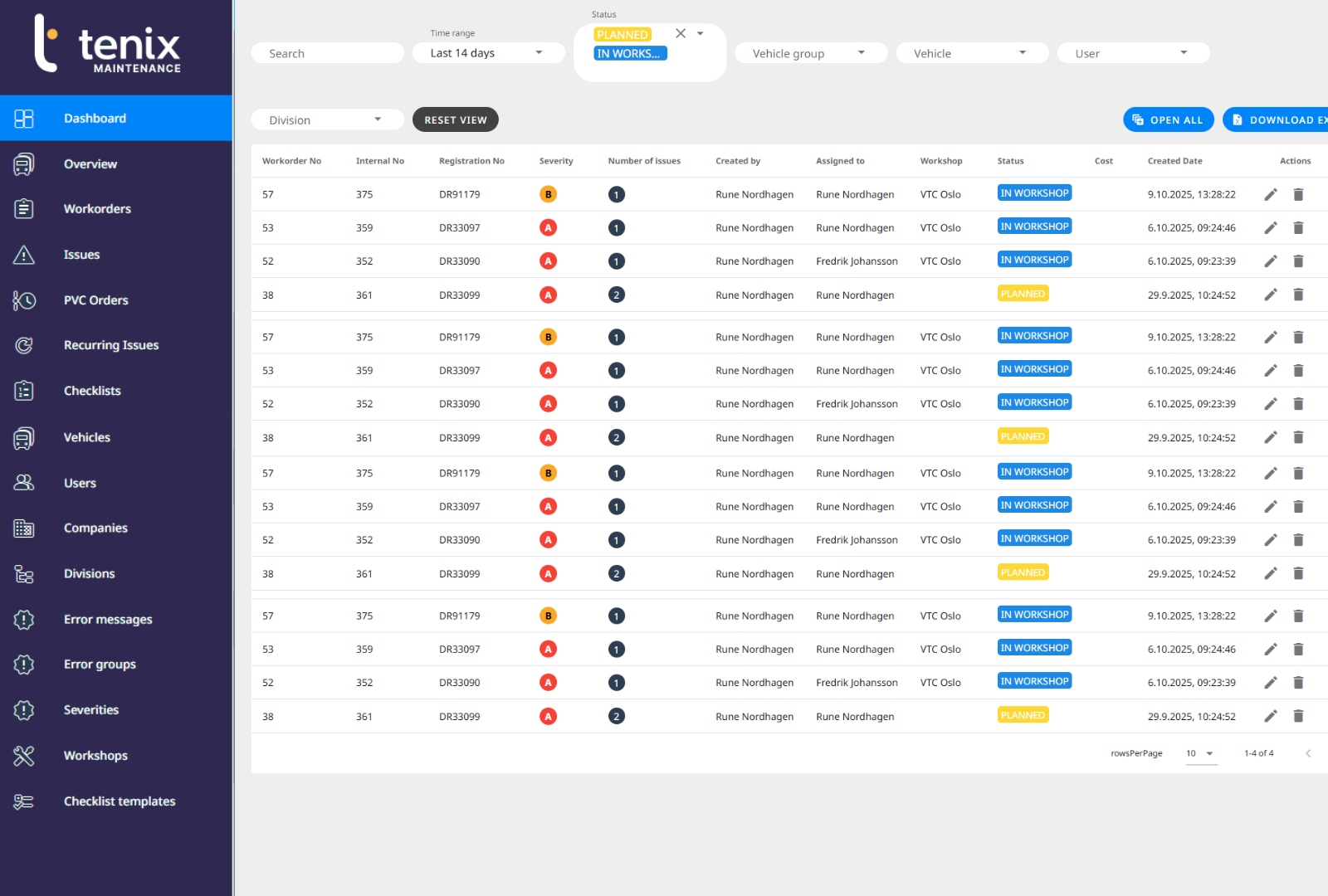The image size is (1328, 896).
Task: Go to Checklist templates in sidebar
Action: click(120, 801)
